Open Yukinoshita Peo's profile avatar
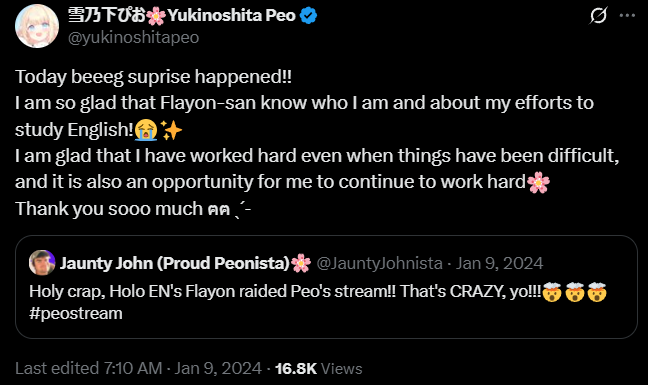This screenshot has width=648, height=385. pos(37,26)
